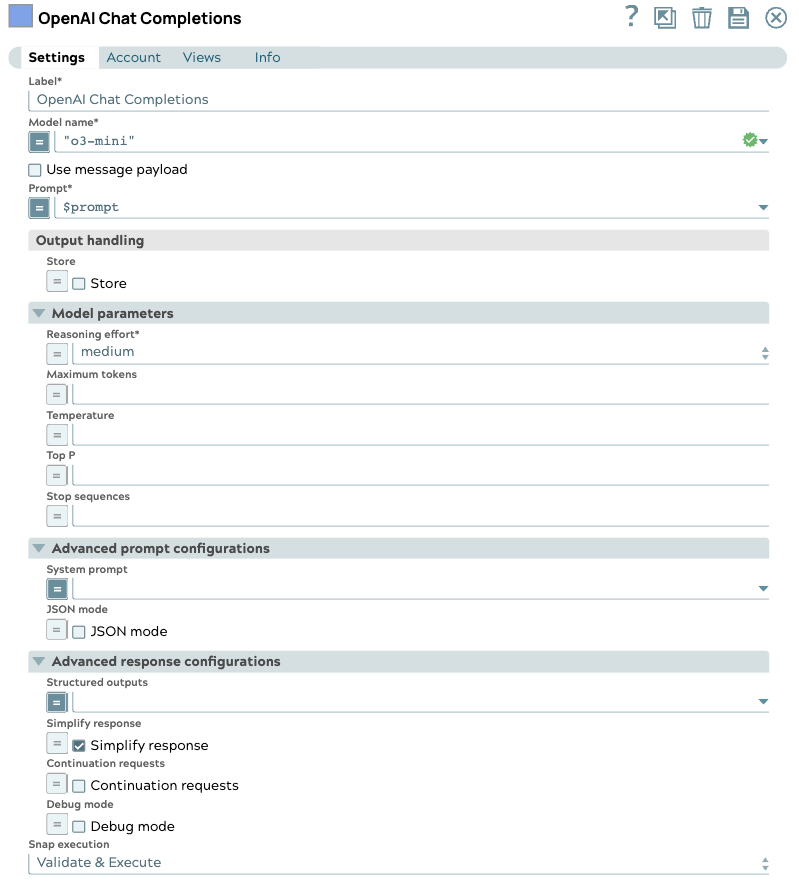This screenshot has height=891, width=799.
Task: Enable the Debug mode checkbox
Action: pyautogui.click(x=79, y=827)
